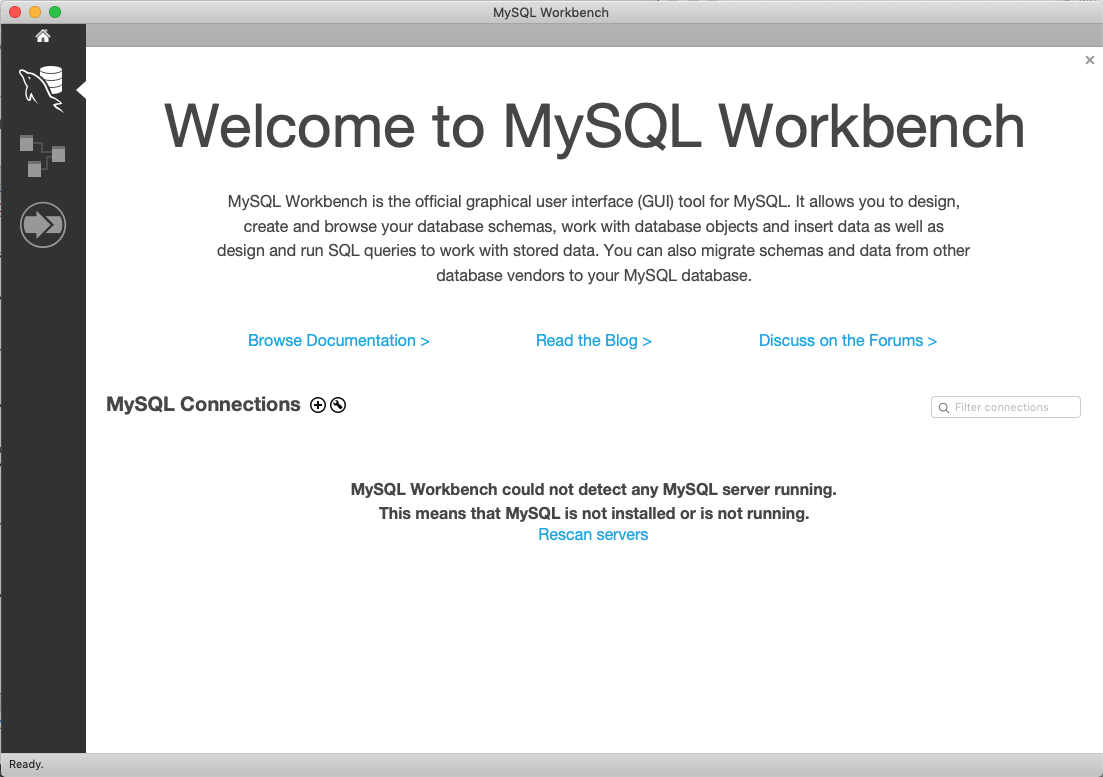Click Rescan servers link
Viewport: 1103px width, 777px height.
[x=593, y=534]
